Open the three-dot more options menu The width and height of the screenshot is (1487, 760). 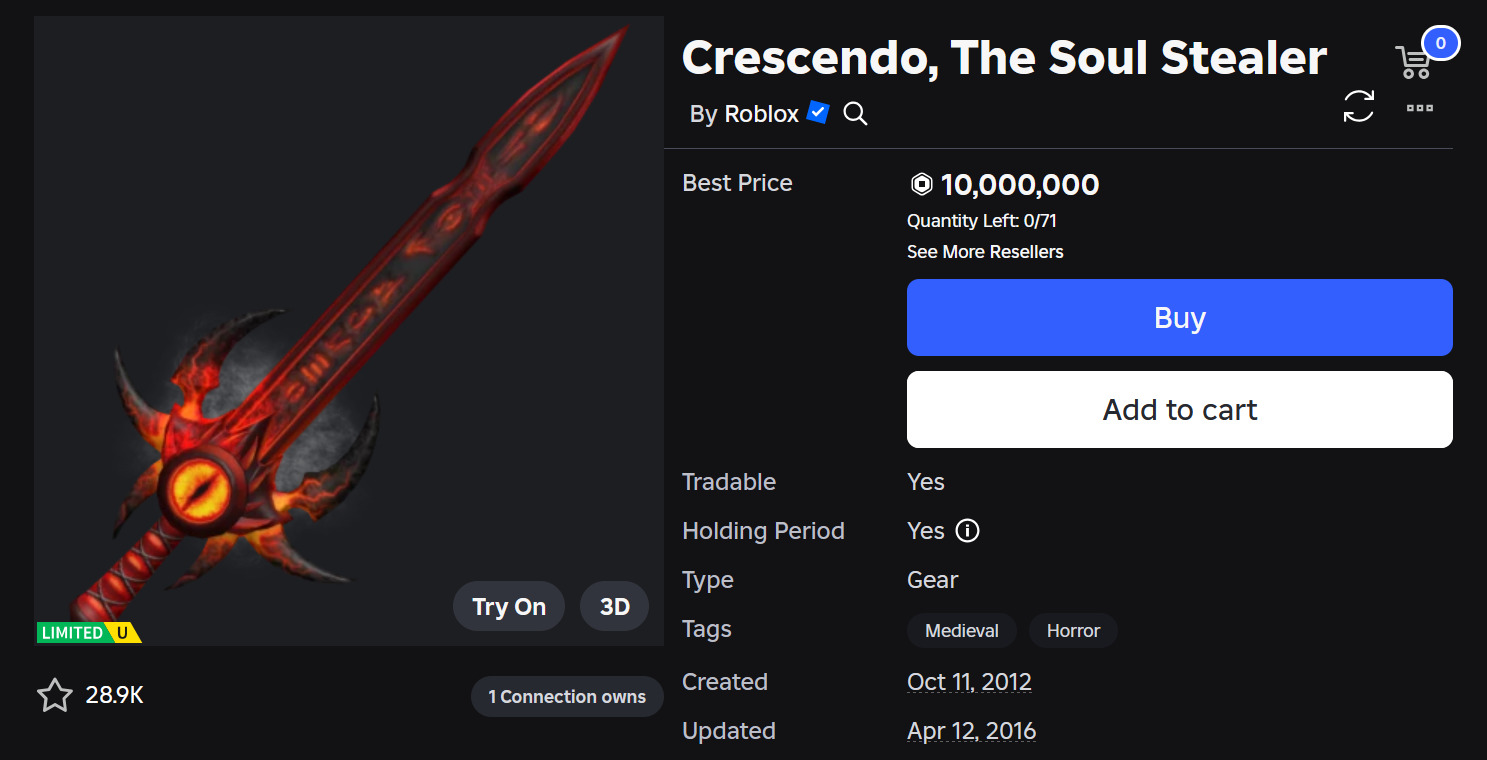tap(1420, 108)
